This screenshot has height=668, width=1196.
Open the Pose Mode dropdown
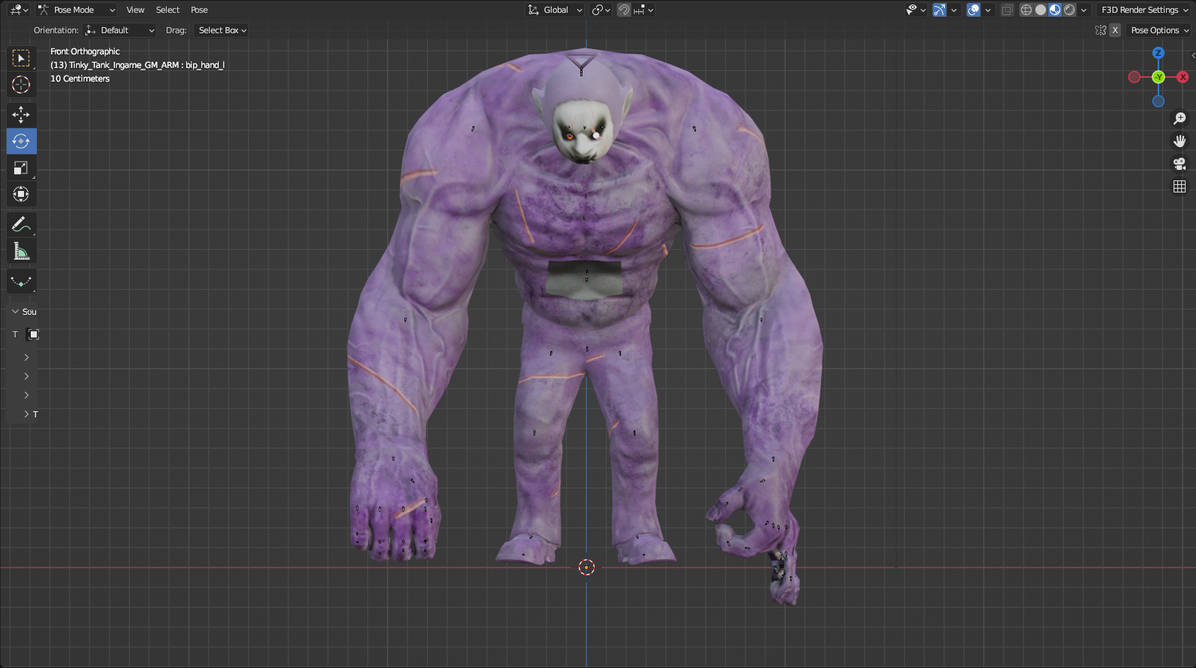coord(76,10)
